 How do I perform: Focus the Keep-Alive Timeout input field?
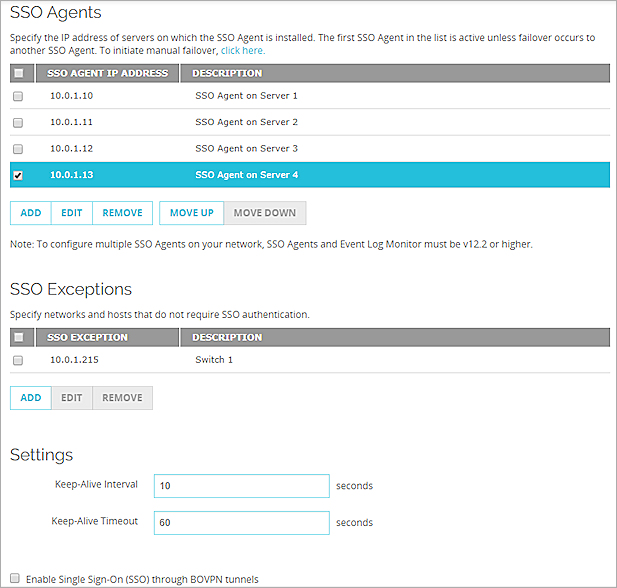(x=241, y=523)
